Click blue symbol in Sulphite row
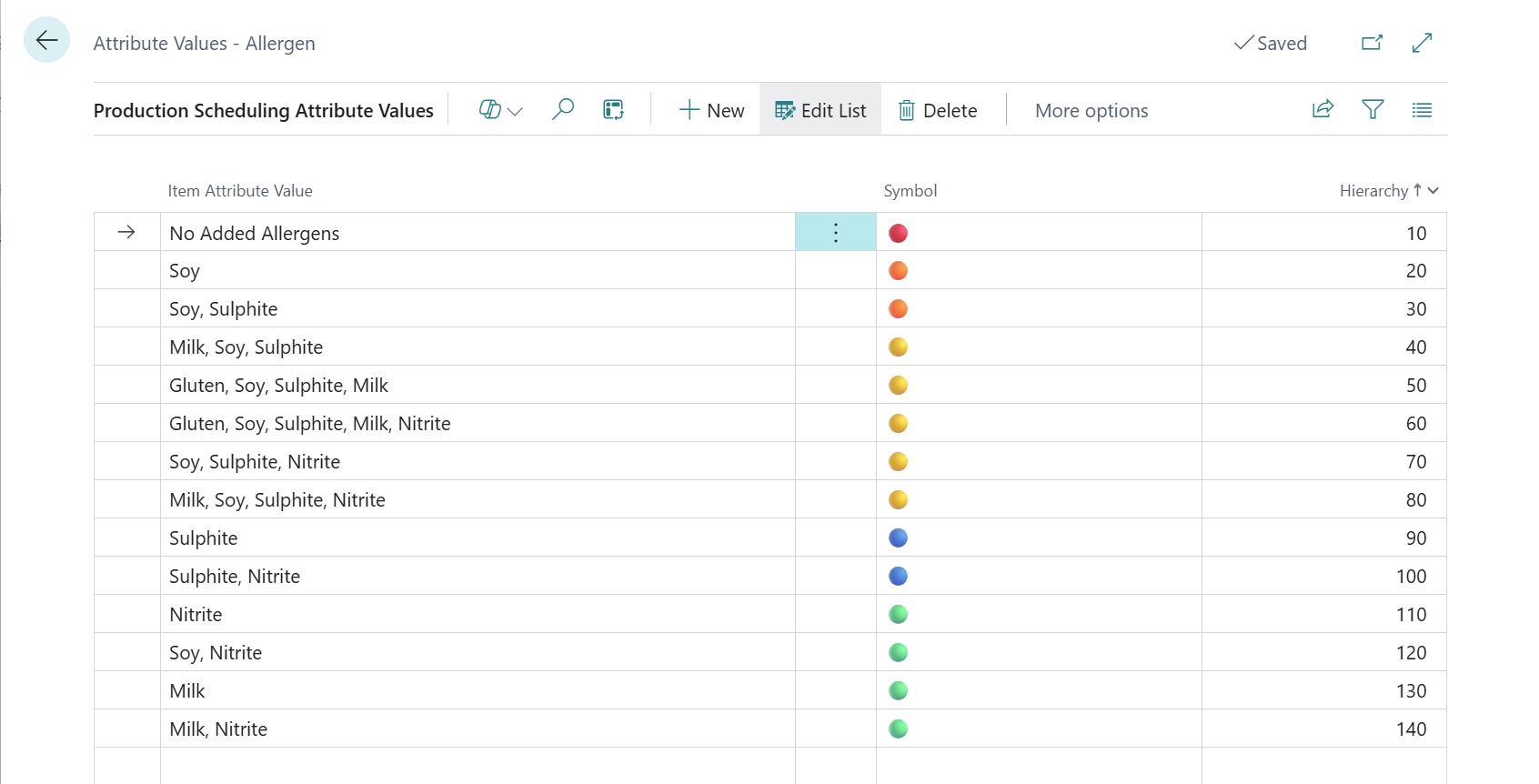Screen dimensions: 1539x784 click(898, 538)
